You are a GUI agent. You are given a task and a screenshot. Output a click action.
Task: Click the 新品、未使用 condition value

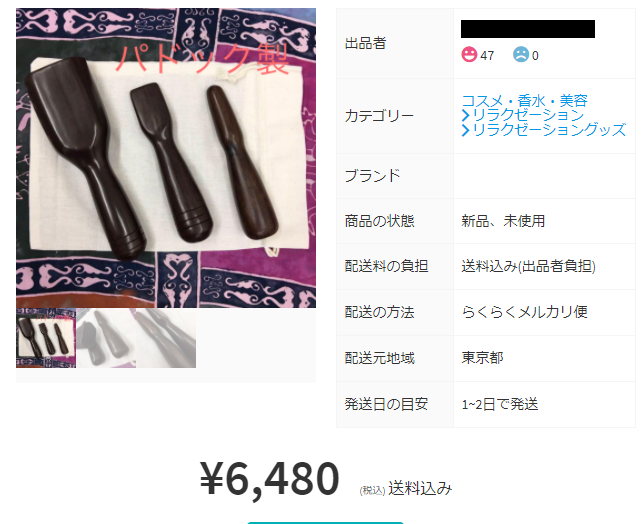503,221
